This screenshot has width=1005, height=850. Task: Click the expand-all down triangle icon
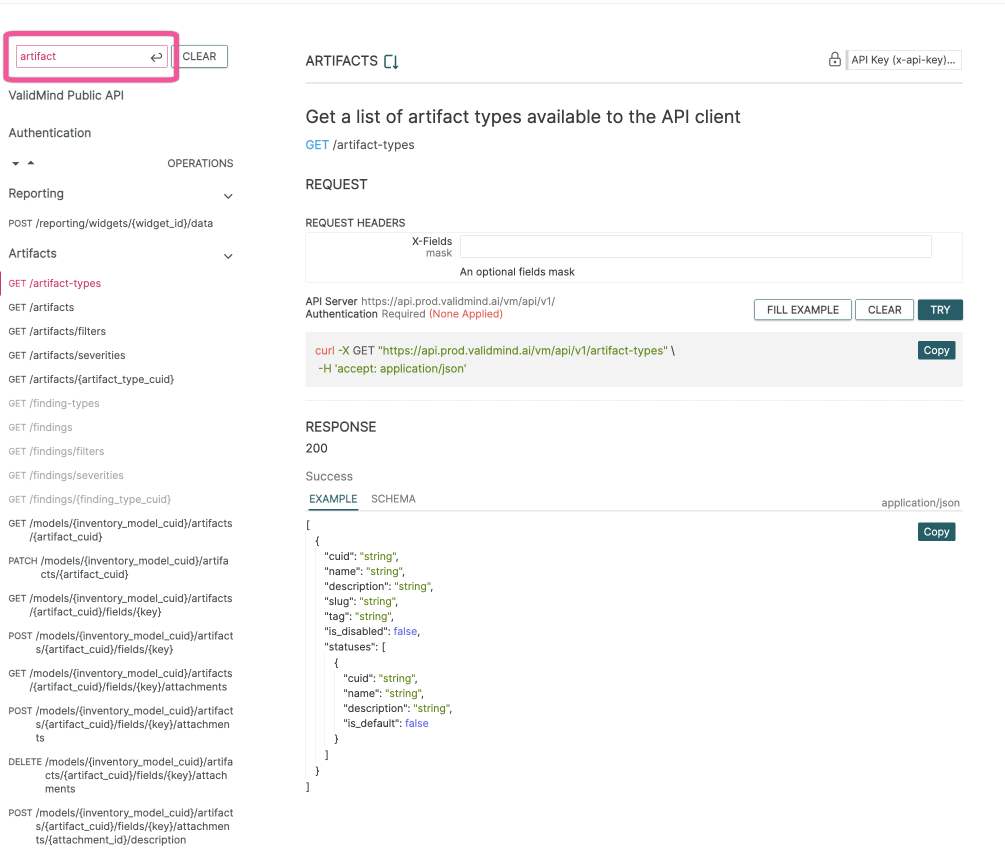pos(16,163)
